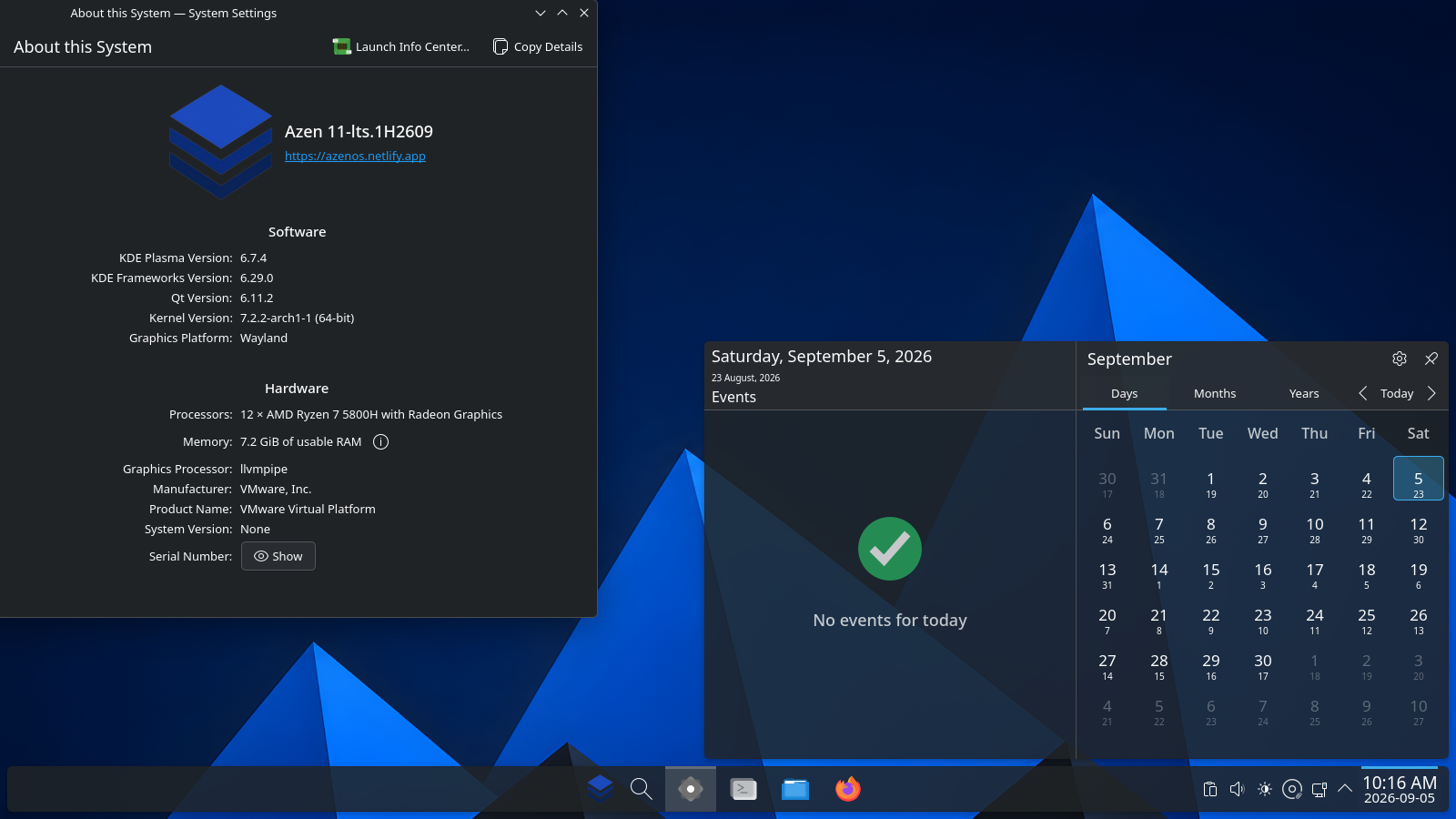Click the "Saturday, September 5, 2026" heading

coord(822,357)
